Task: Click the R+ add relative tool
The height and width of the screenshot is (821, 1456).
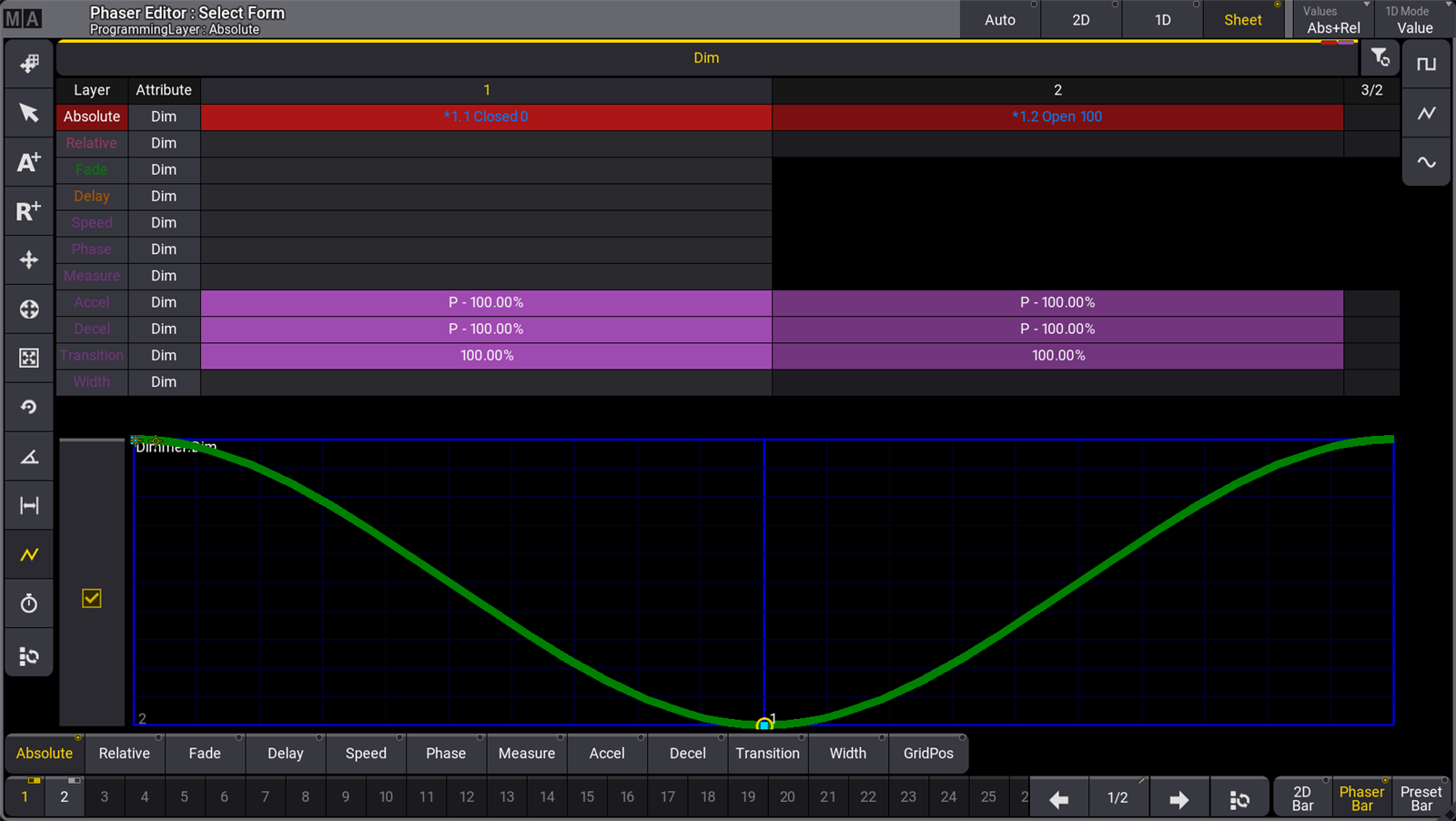Action: [x=29, y=211]
